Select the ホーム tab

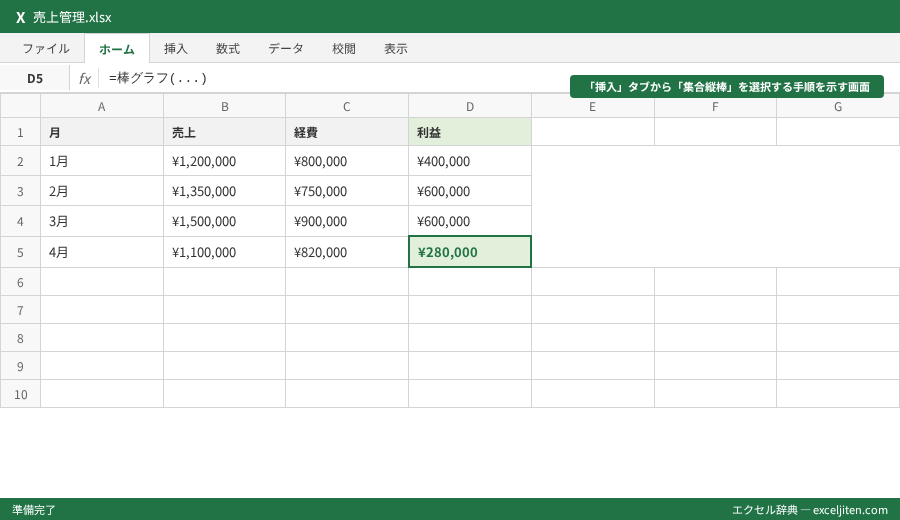click(117, 49)
